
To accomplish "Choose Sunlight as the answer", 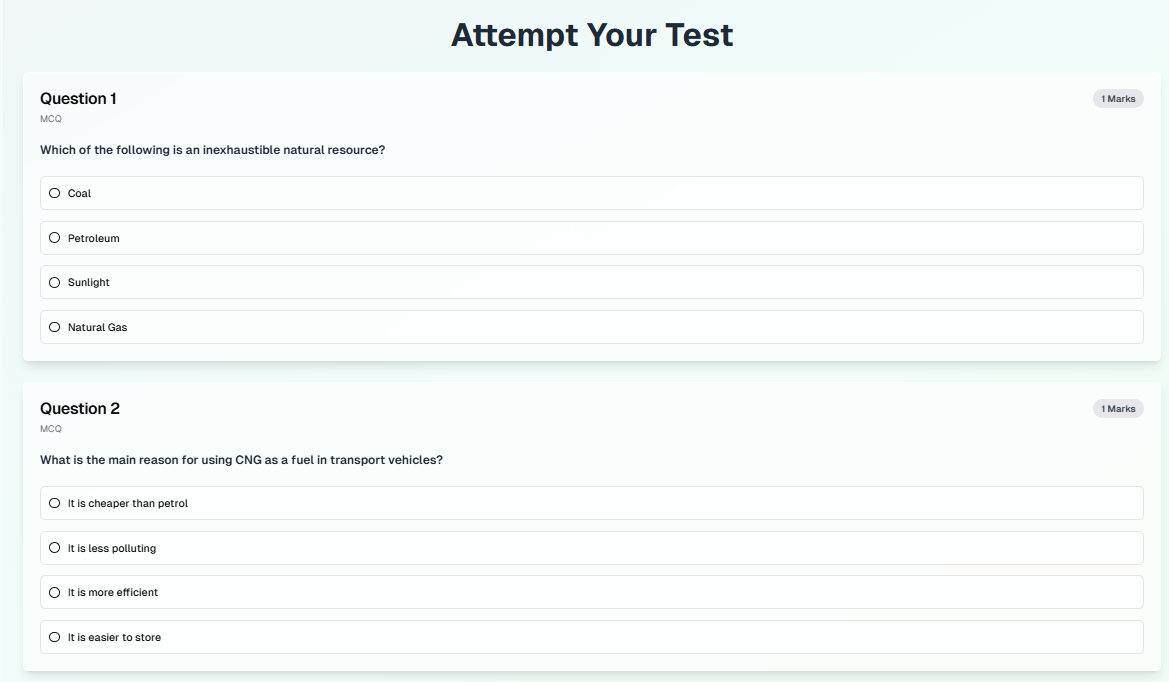I will click(54, 282).
